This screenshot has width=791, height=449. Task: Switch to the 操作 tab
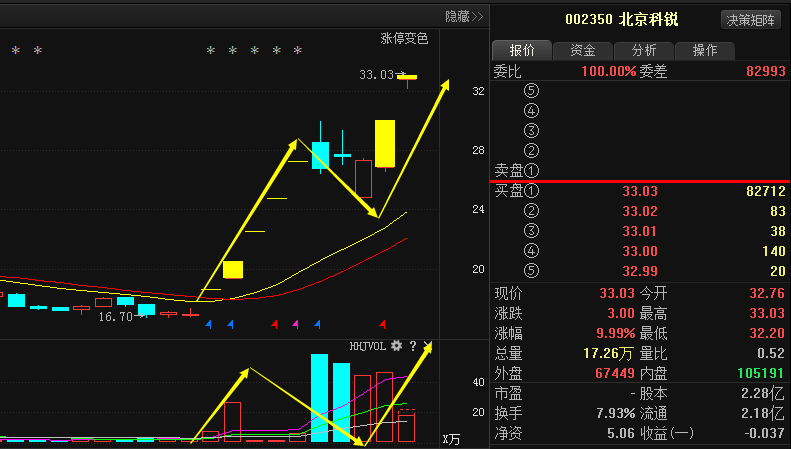coord(705,50)
